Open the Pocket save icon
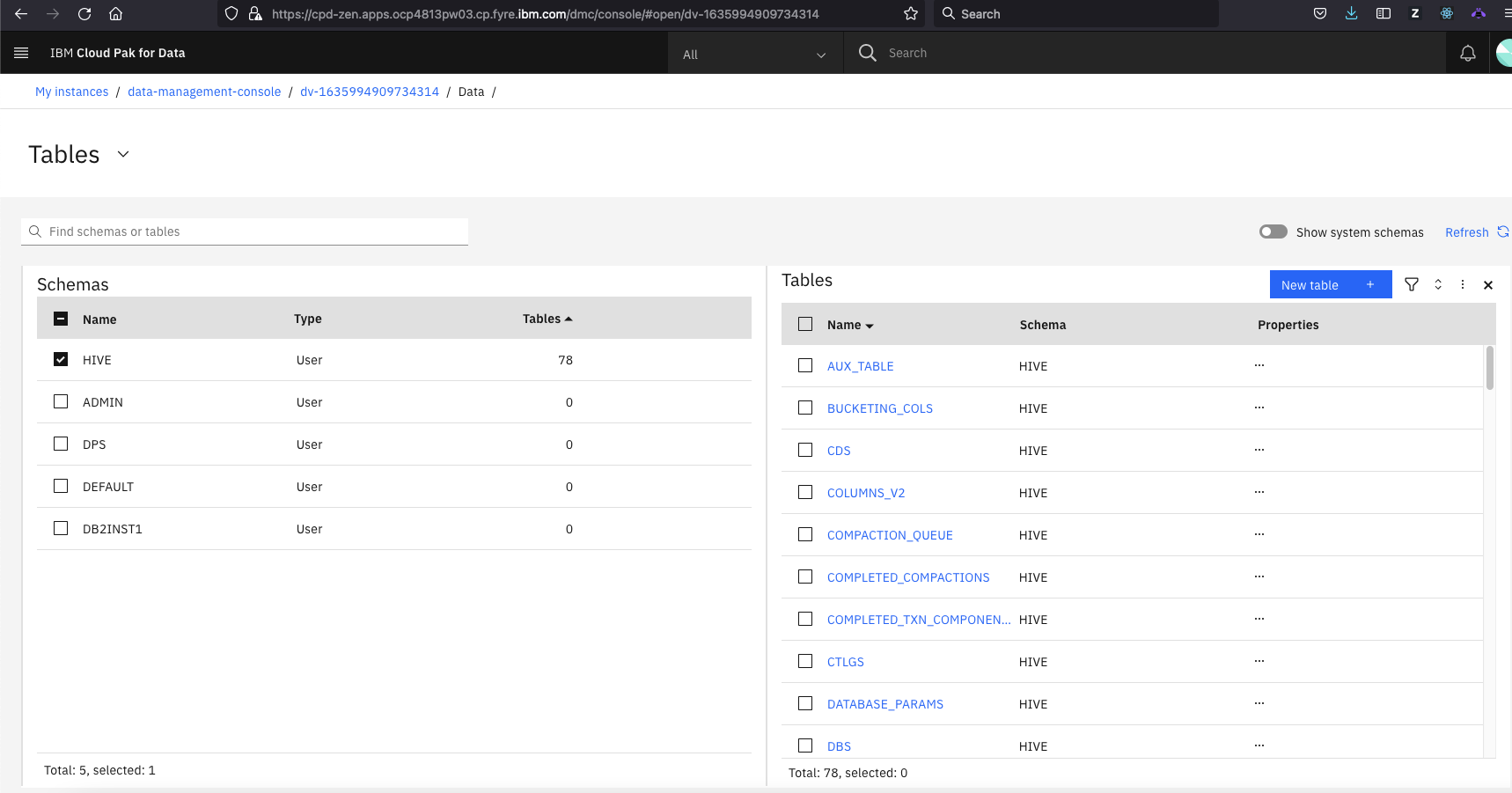The image size is (1512, 793). (1320, 13)
